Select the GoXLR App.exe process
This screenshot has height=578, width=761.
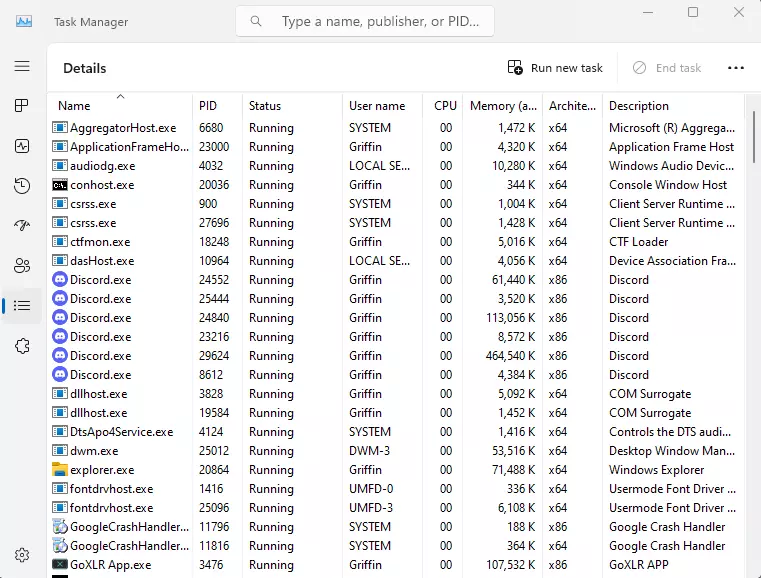click(110, 565)
